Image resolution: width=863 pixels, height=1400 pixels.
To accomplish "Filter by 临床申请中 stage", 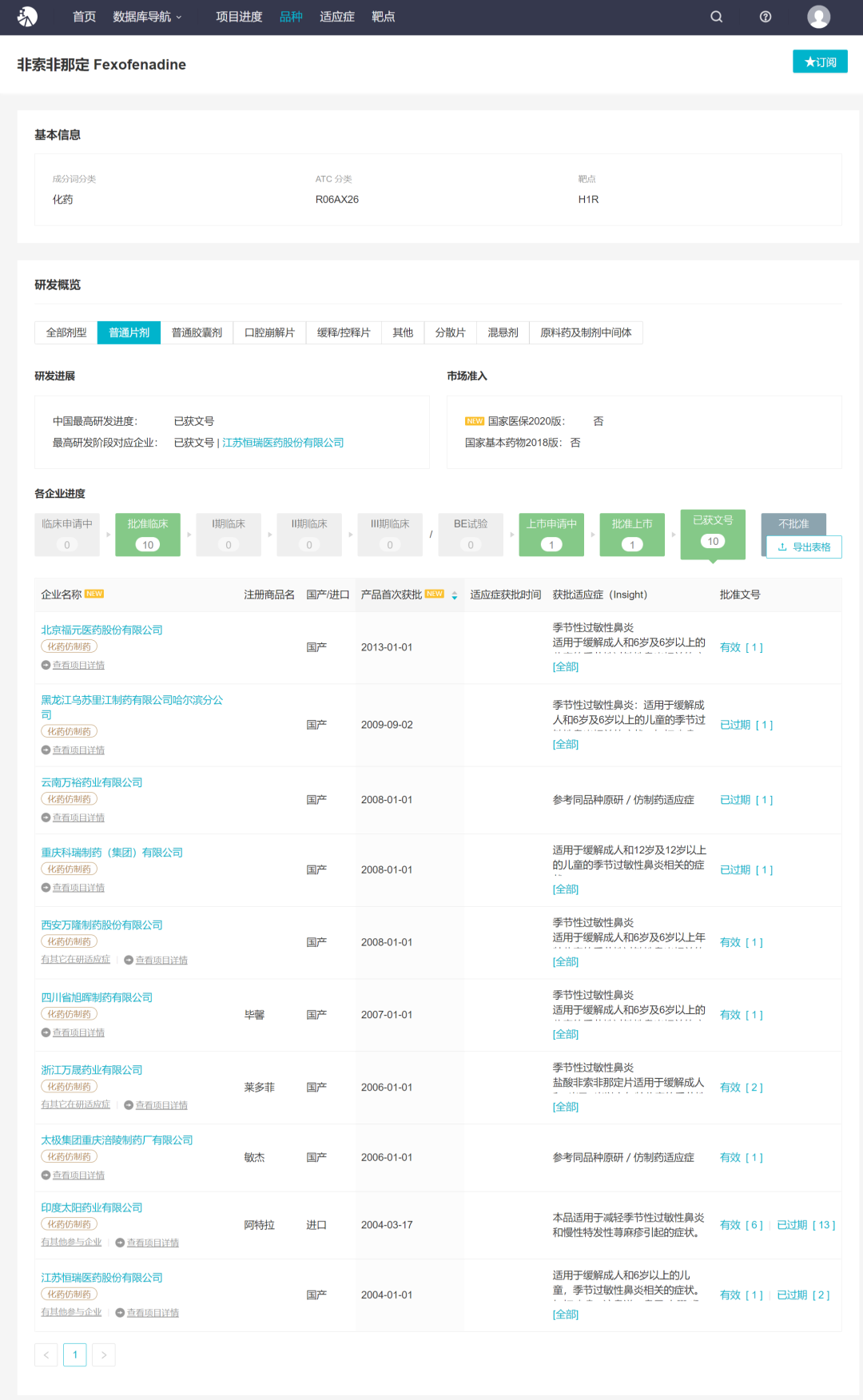I will pos(67,535).
